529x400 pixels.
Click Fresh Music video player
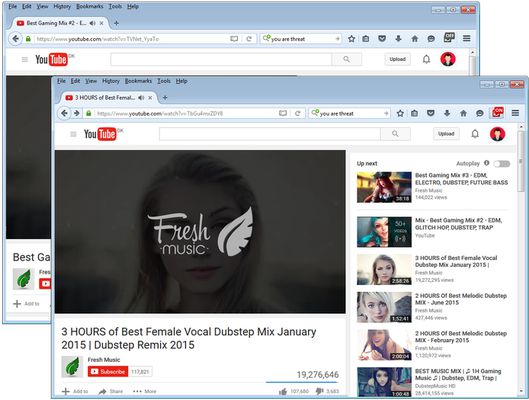(200, 232)
